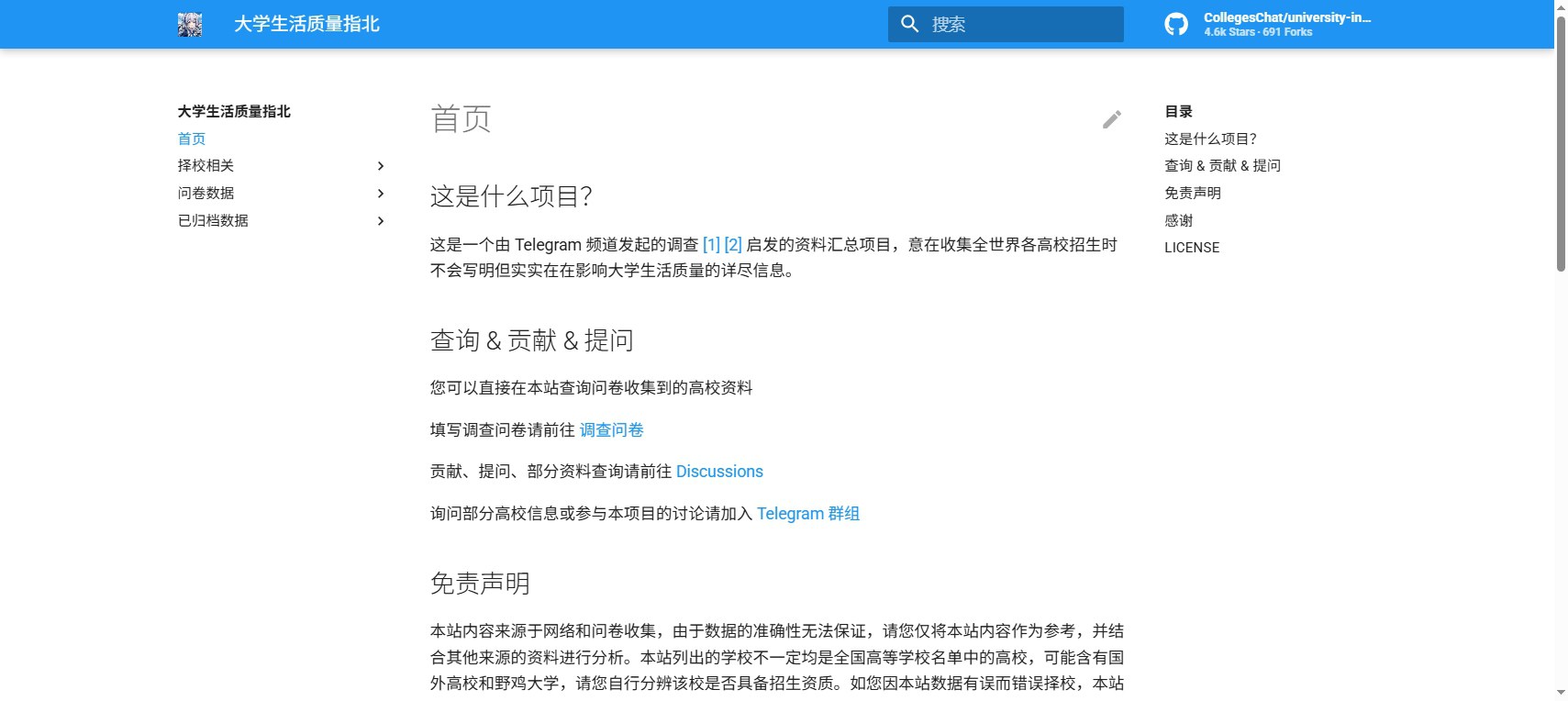Select 择校相关 in the sidebar
The width and height of the screenshot is (1568, 701).
206,166
